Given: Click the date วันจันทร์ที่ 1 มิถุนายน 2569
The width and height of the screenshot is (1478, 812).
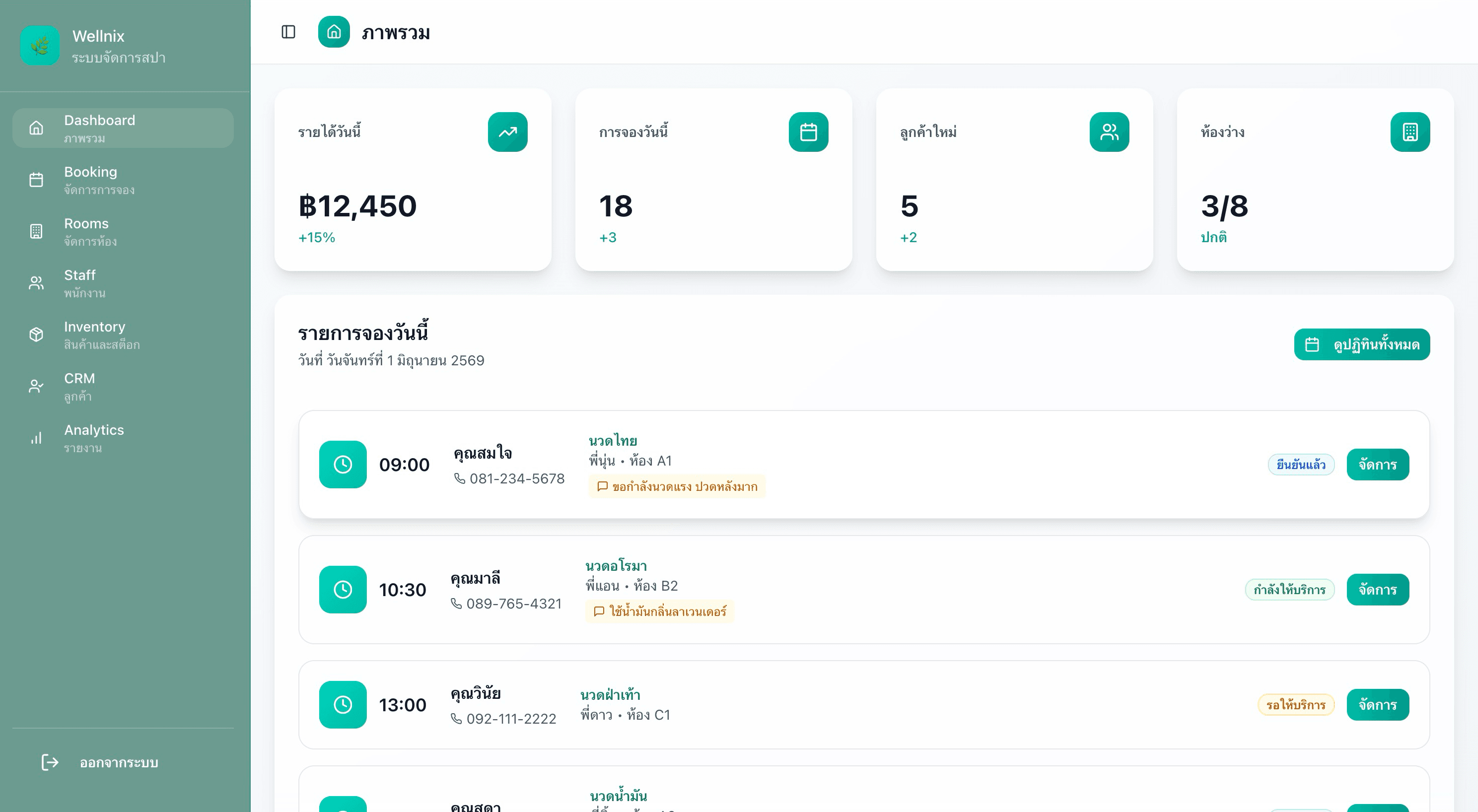Looking at the screenshot, I should coord(406,361).
